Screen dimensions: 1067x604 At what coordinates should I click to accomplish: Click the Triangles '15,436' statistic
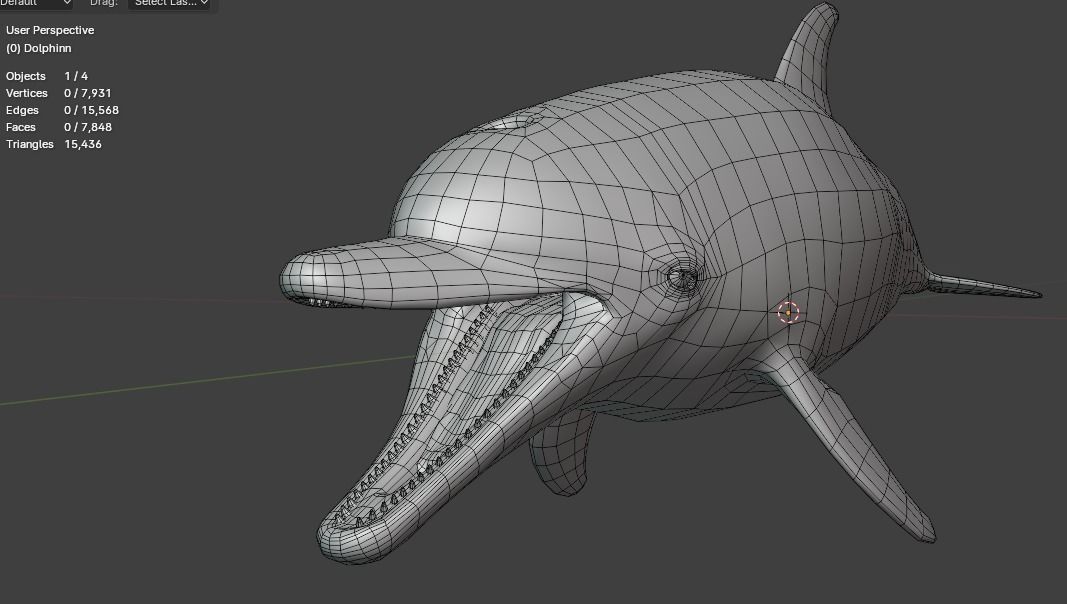[83, 144]
